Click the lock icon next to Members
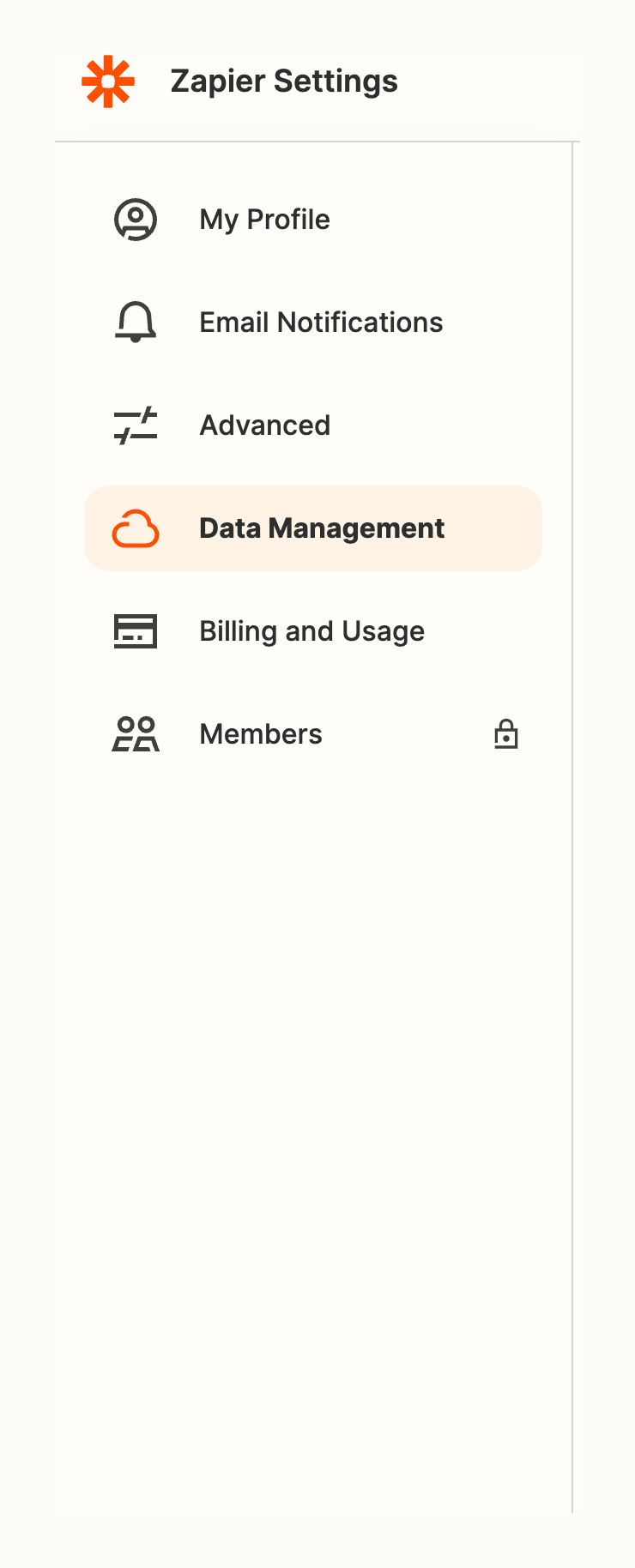Image resolution: width=635 pixels, height=1568 pixels. tap(505, 733)
